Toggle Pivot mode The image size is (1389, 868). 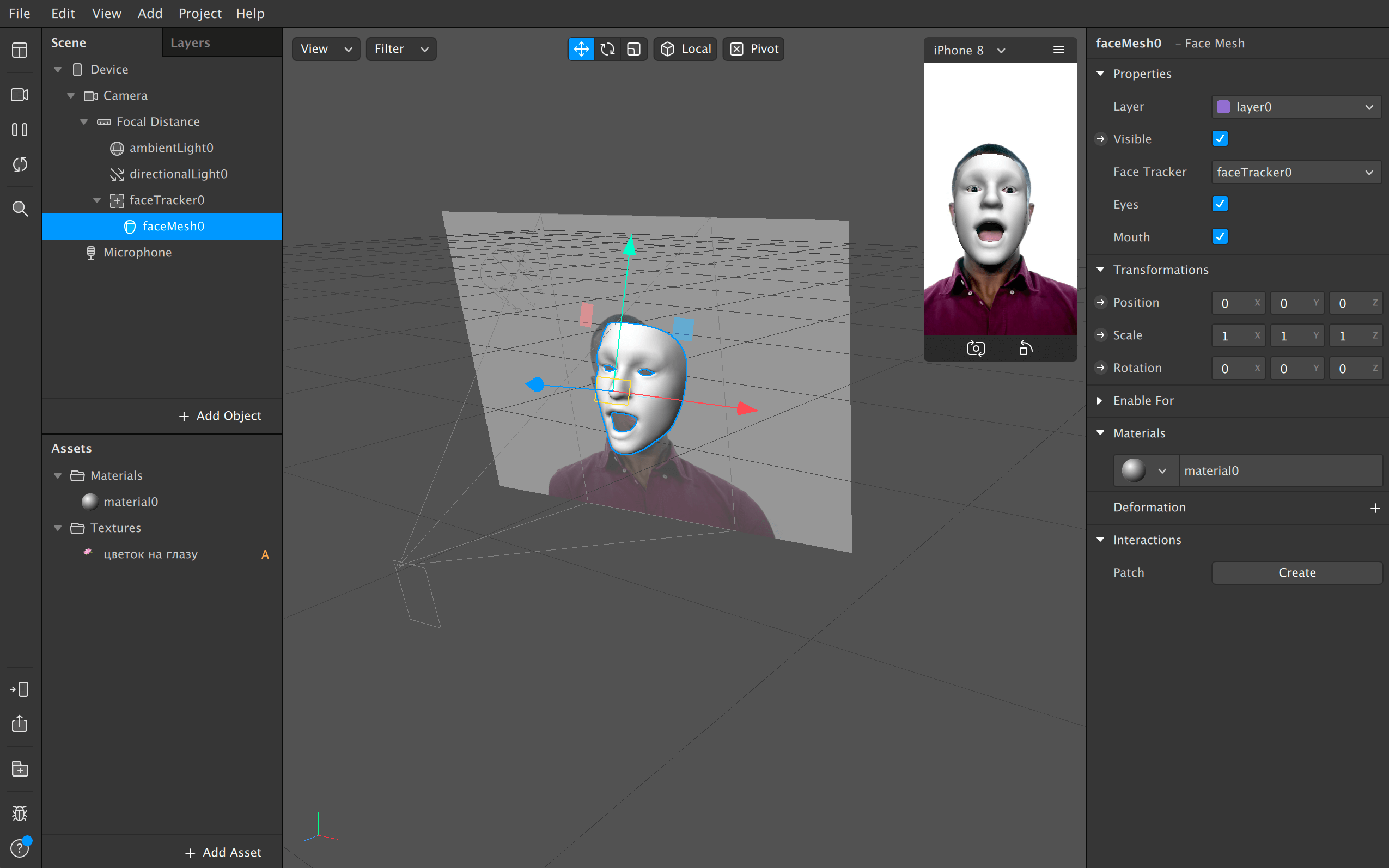tap(753, 49)
